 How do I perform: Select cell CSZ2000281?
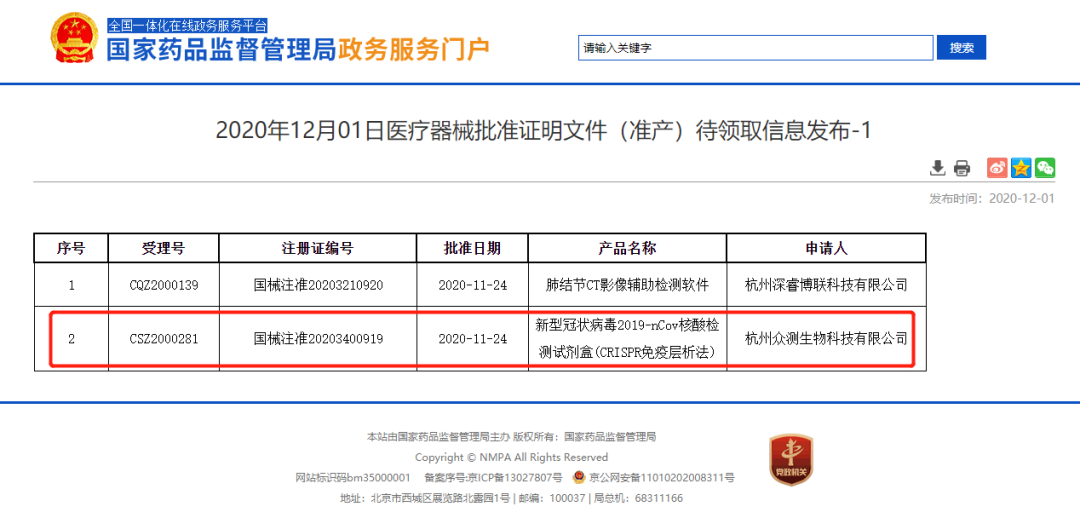tap(163, 339)
